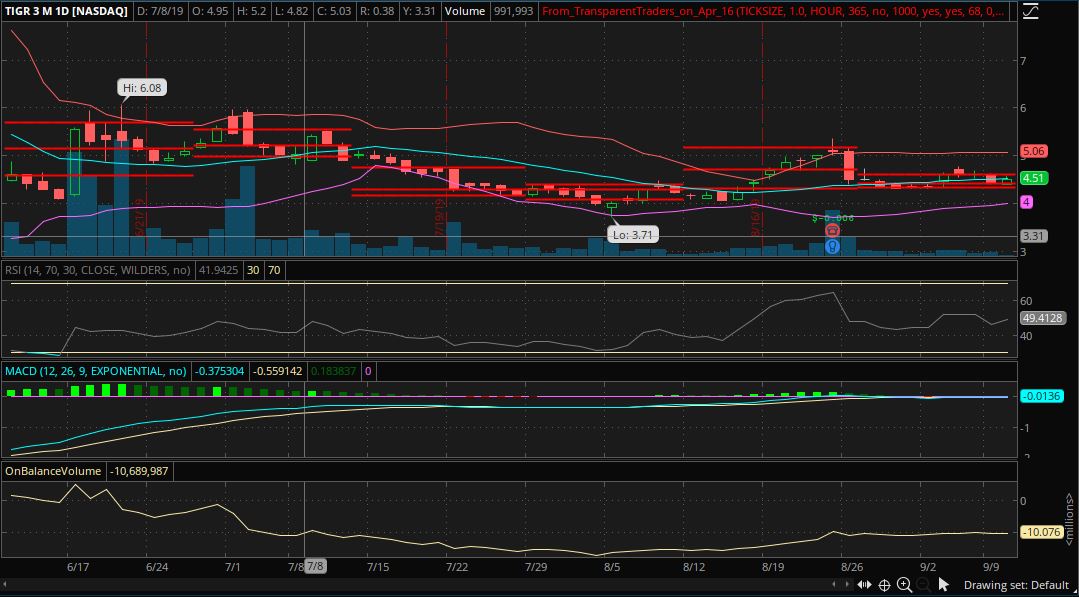Click the OnBalanceVolume study label
This screenshot has height=597, width=1079.
point(53,471)
